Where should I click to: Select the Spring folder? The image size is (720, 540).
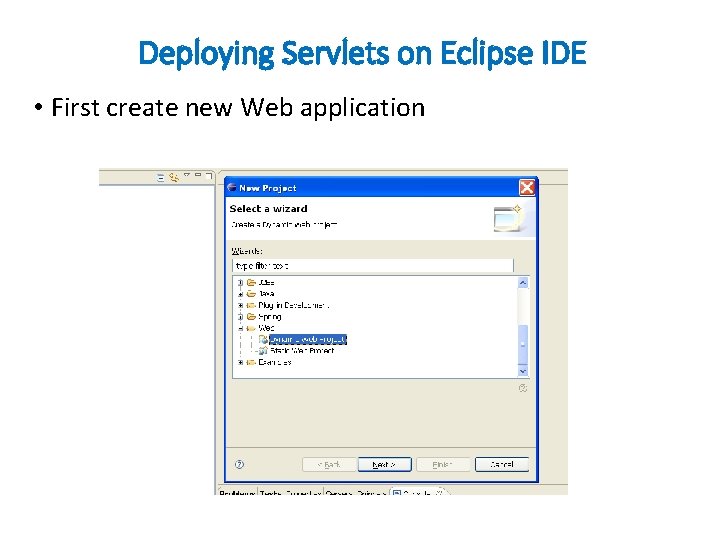(270, 317)
